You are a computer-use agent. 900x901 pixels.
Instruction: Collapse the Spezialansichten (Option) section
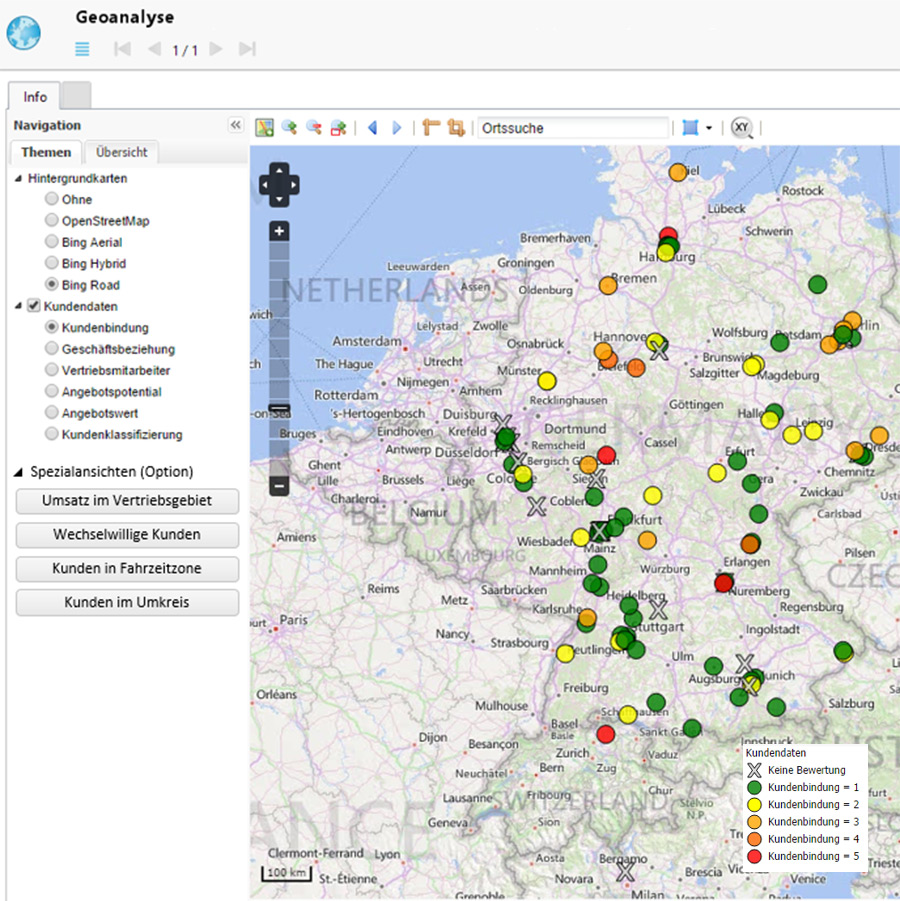(x=19, y=472)
